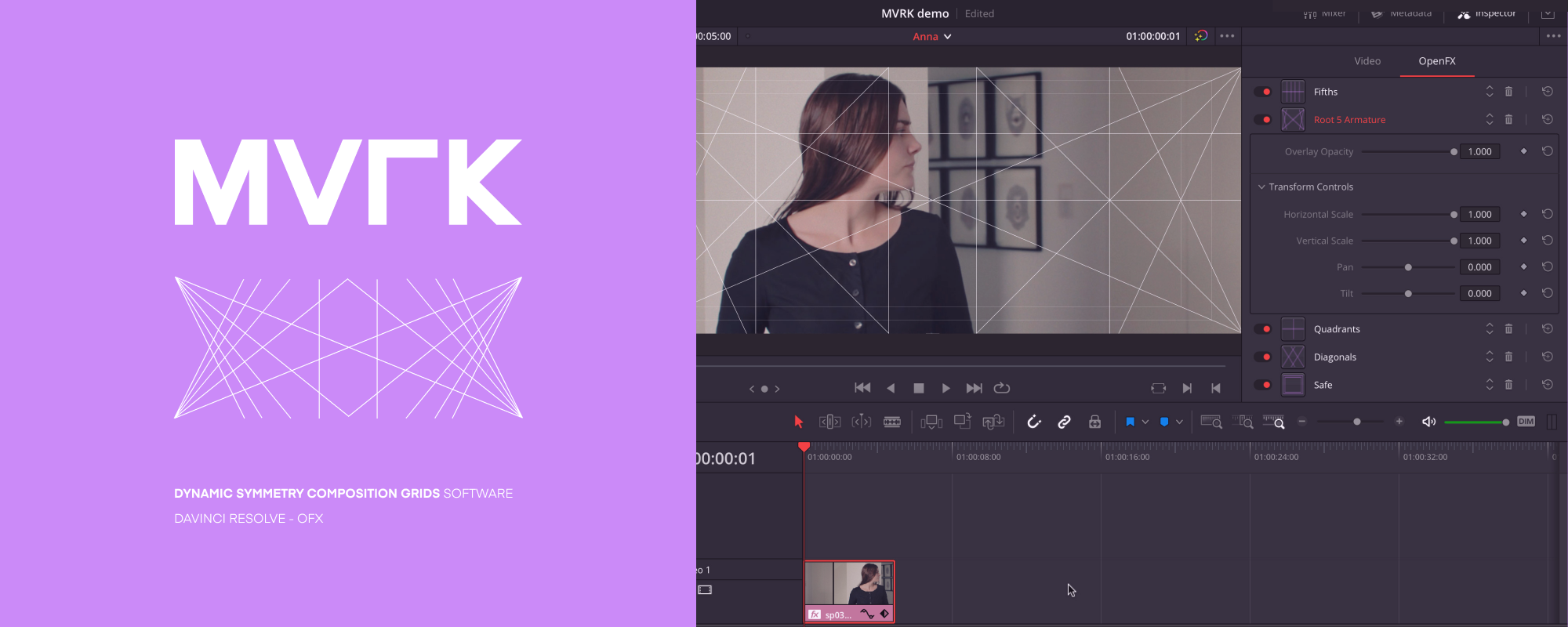
Task: Jump to first frame in viewer
Action: coord(862,388)
